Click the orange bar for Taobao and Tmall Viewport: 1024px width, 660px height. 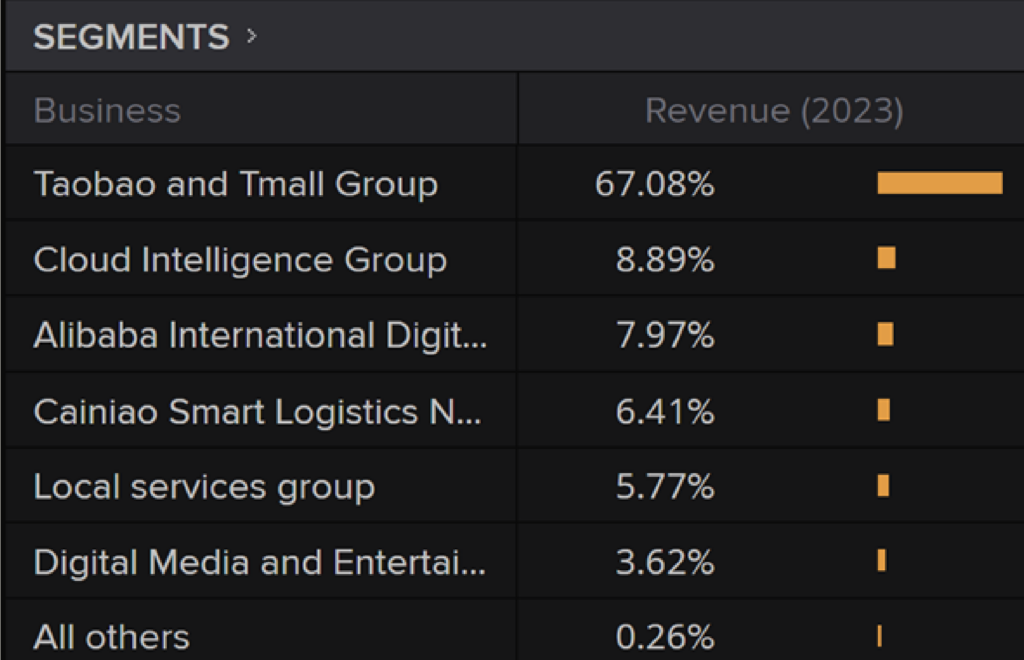(x=940, y=183)
